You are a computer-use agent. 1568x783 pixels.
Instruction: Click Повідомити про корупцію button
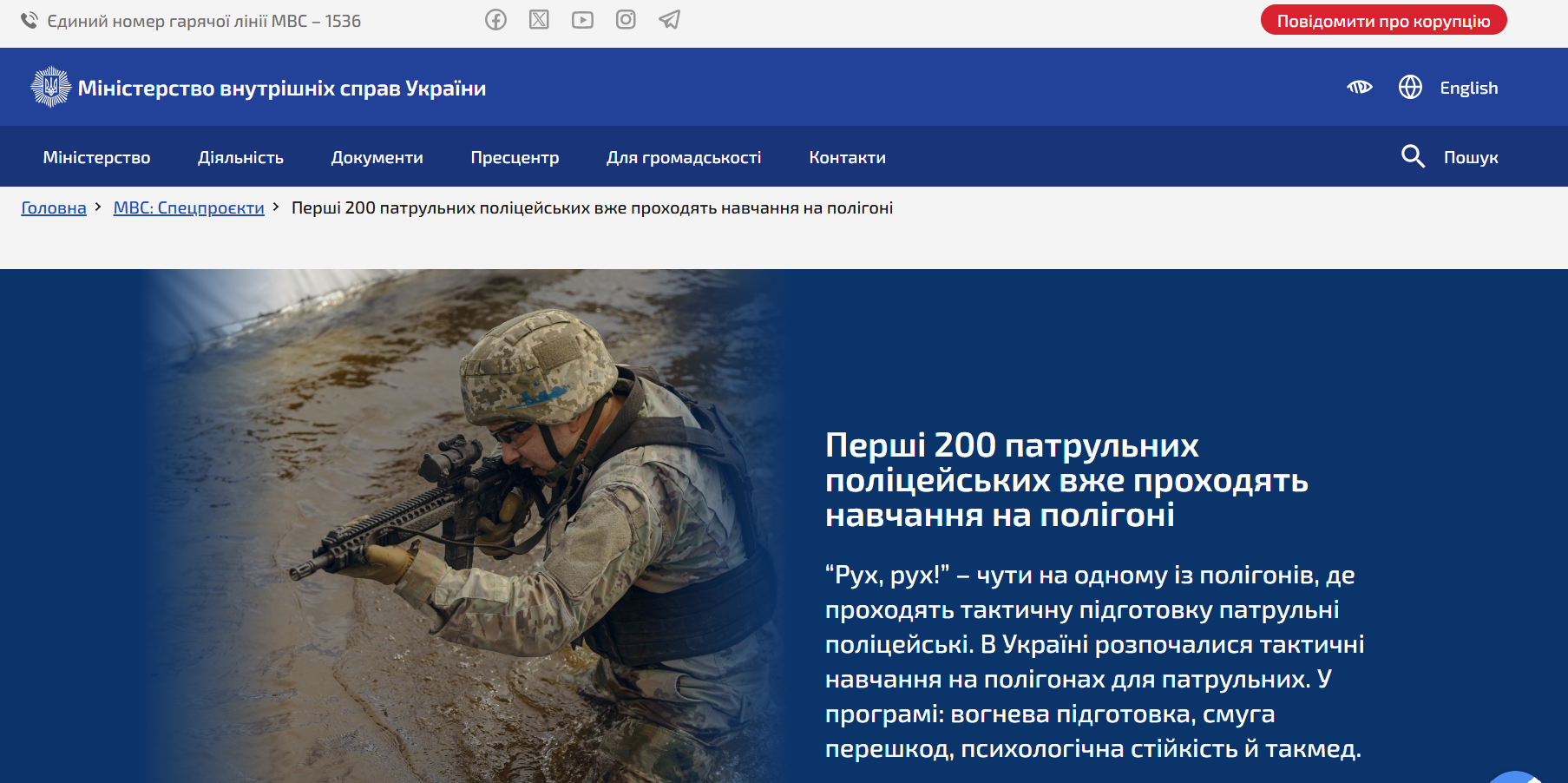[1383, 20]
